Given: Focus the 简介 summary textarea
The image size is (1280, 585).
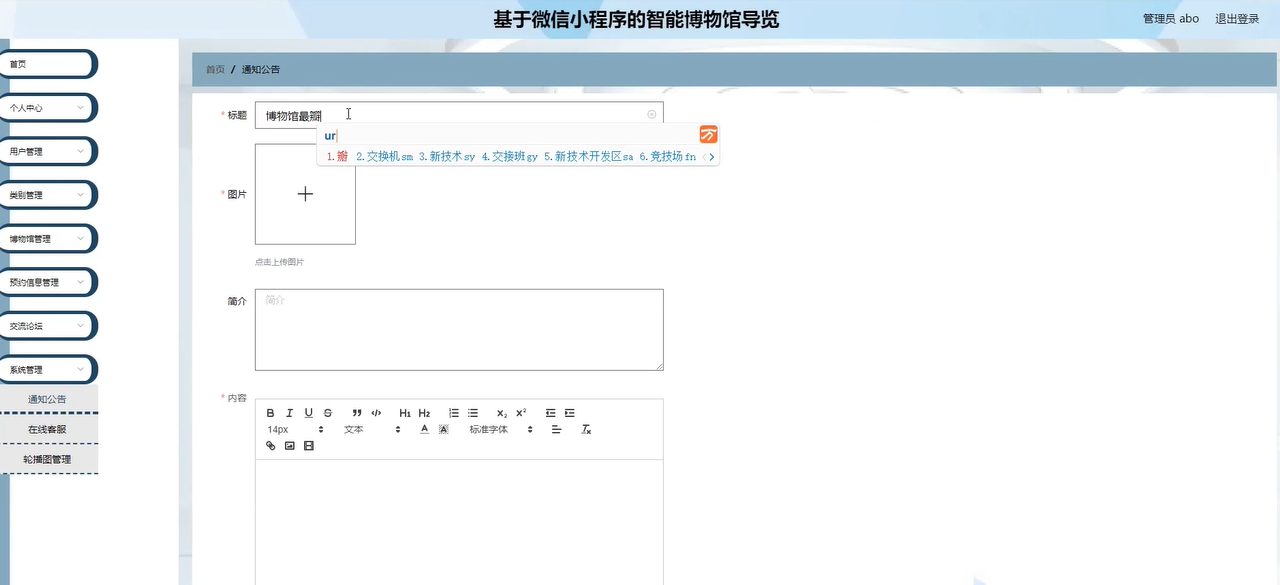Looking at the screenshot, I should click(459, 330).
